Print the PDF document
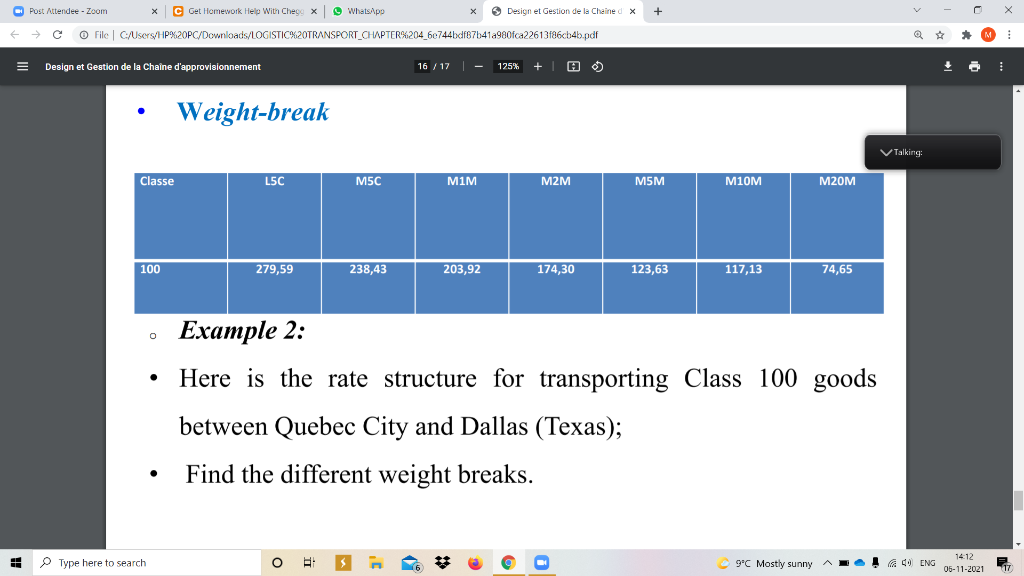The image size is (1024, 576). point(976,67)
